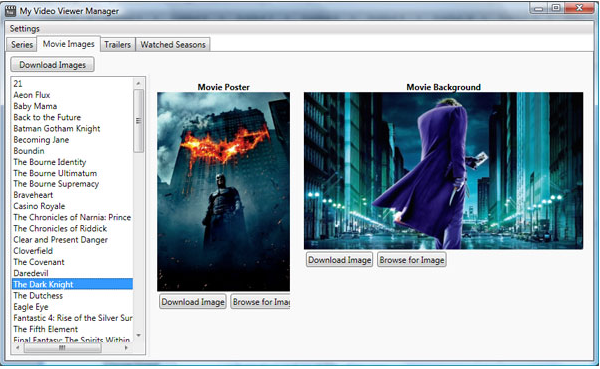600x369 pixels.
Task: Browse for Image under the Movie Poster
Action: (x=261, y=302)
